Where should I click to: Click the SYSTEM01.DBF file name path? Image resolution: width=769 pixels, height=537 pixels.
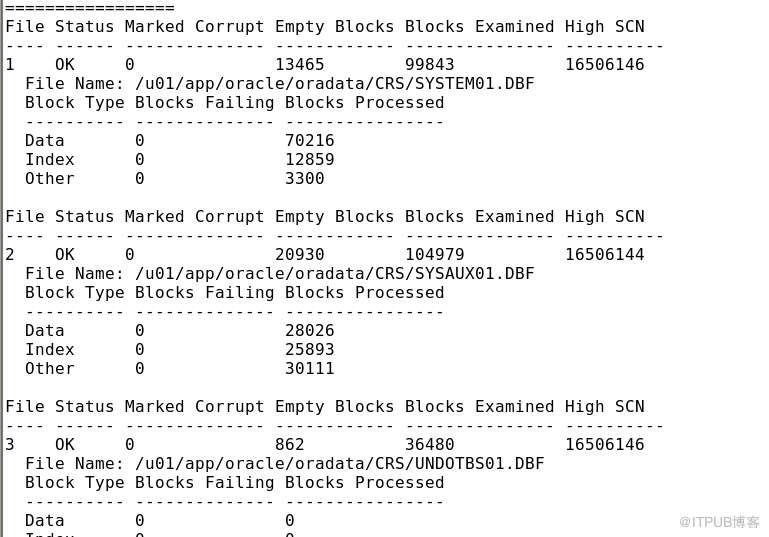pyautogui.click(x=334, y=84)
